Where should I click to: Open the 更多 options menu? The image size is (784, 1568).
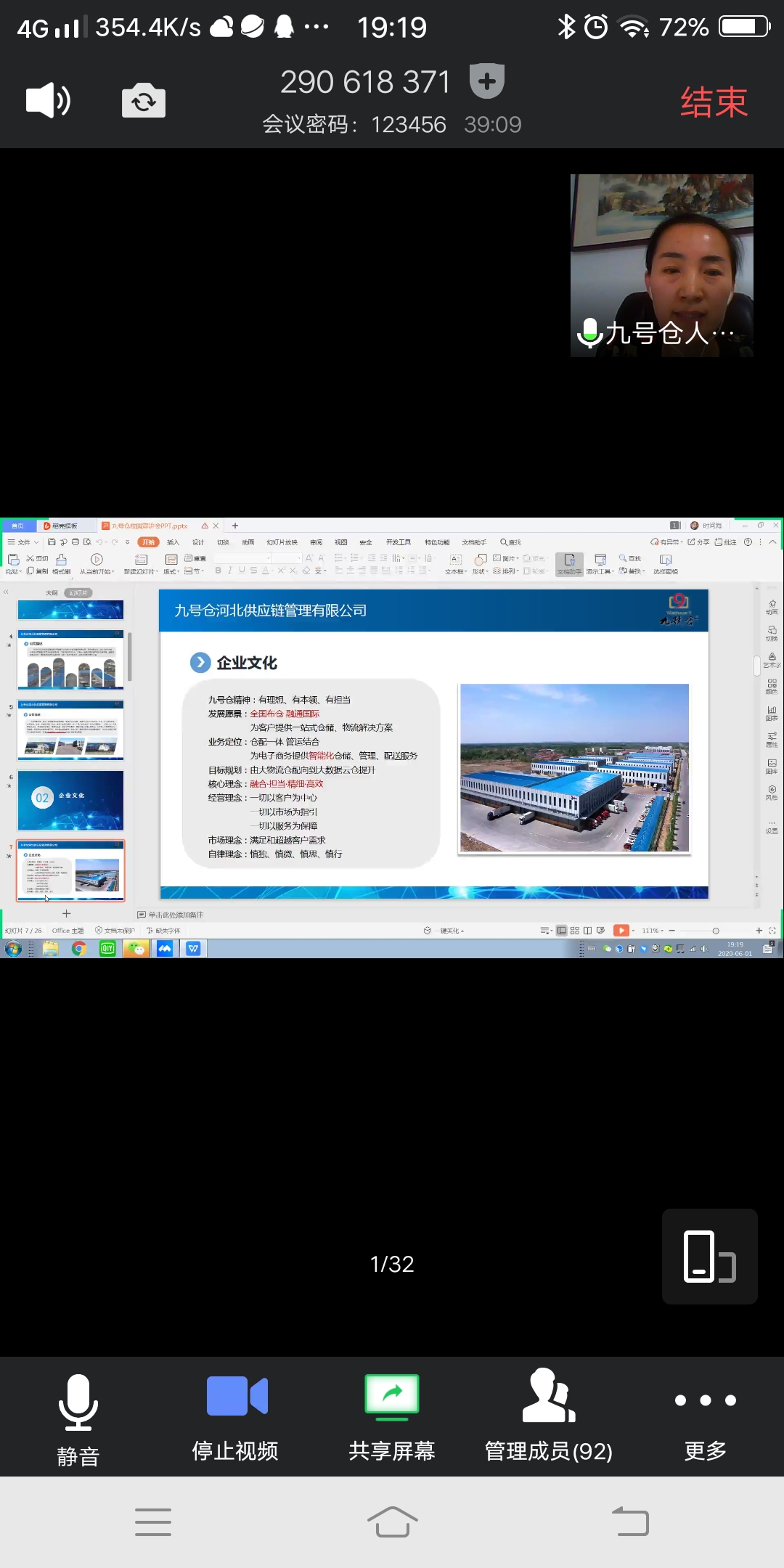[706, 1426]
